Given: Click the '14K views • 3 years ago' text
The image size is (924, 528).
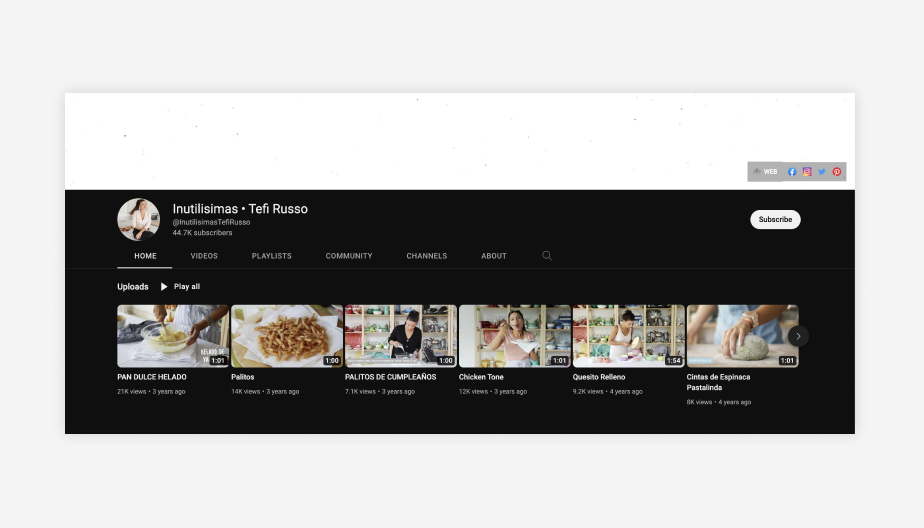Looking at the screenshot, I should click(265, 391).
